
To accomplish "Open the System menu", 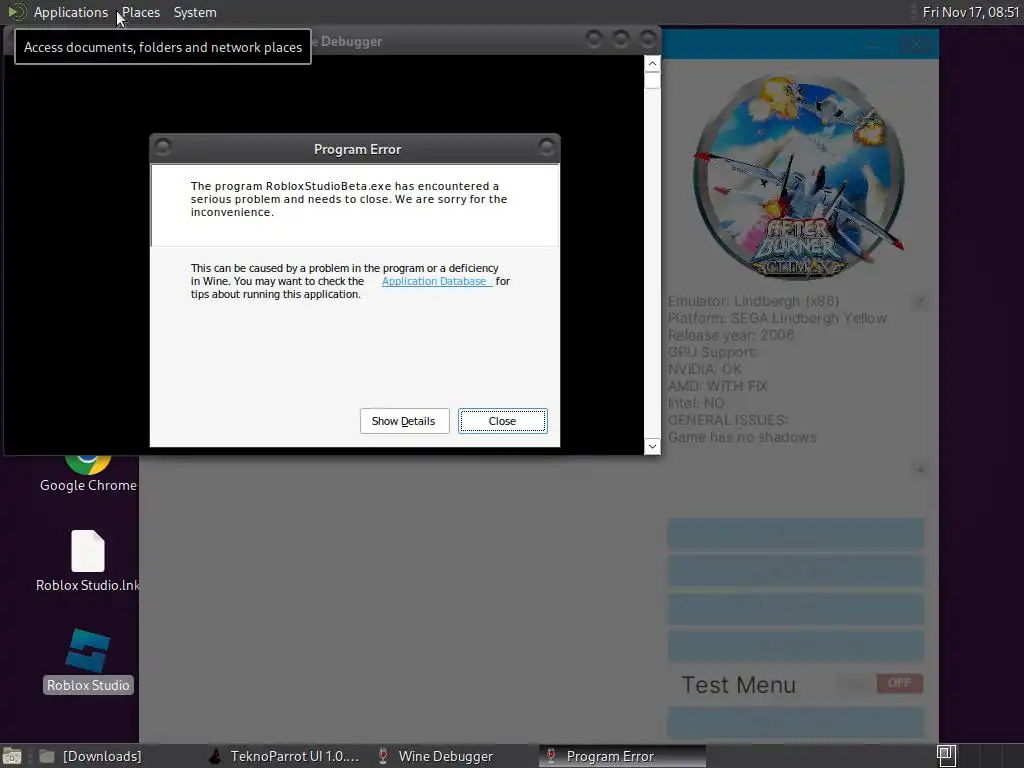I will [x=195, y=12].
